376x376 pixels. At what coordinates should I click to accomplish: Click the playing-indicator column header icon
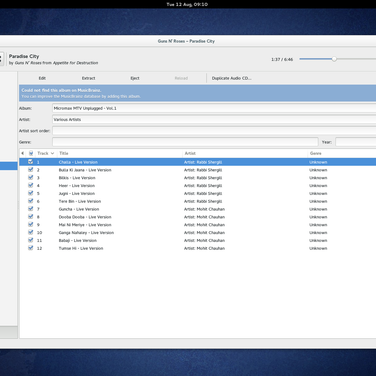coord(23,153)
